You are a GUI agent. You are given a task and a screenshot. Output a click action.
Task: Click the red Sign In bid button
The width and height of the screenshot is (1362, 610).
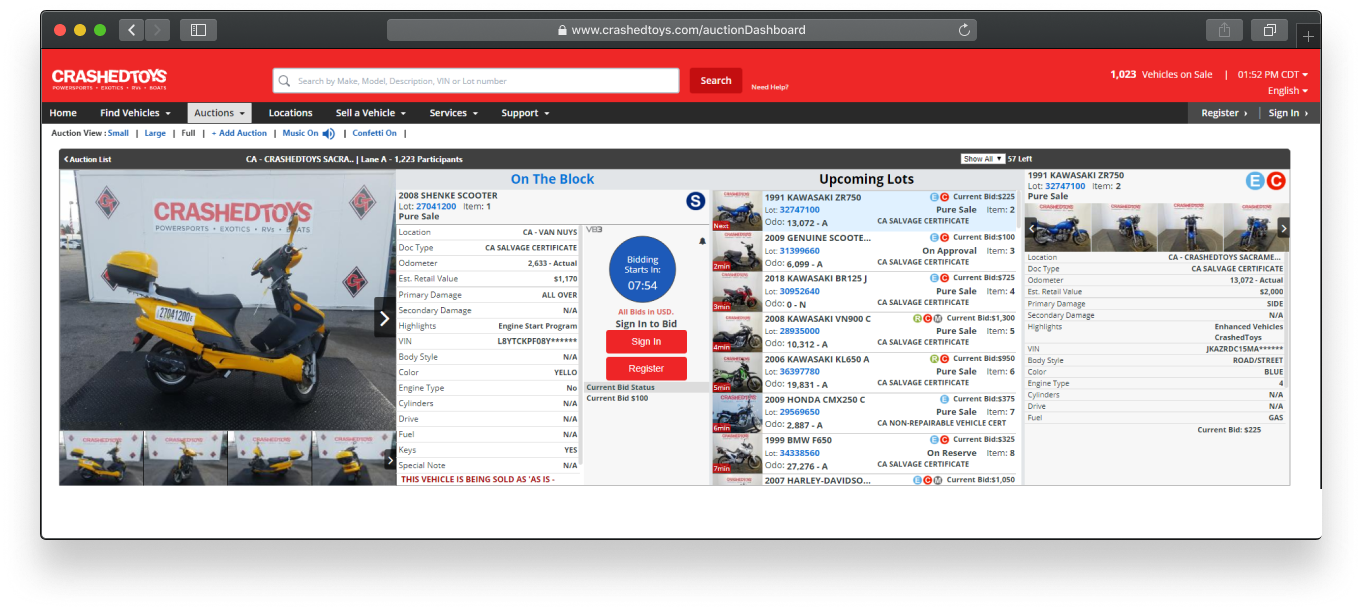click(646, 341)
